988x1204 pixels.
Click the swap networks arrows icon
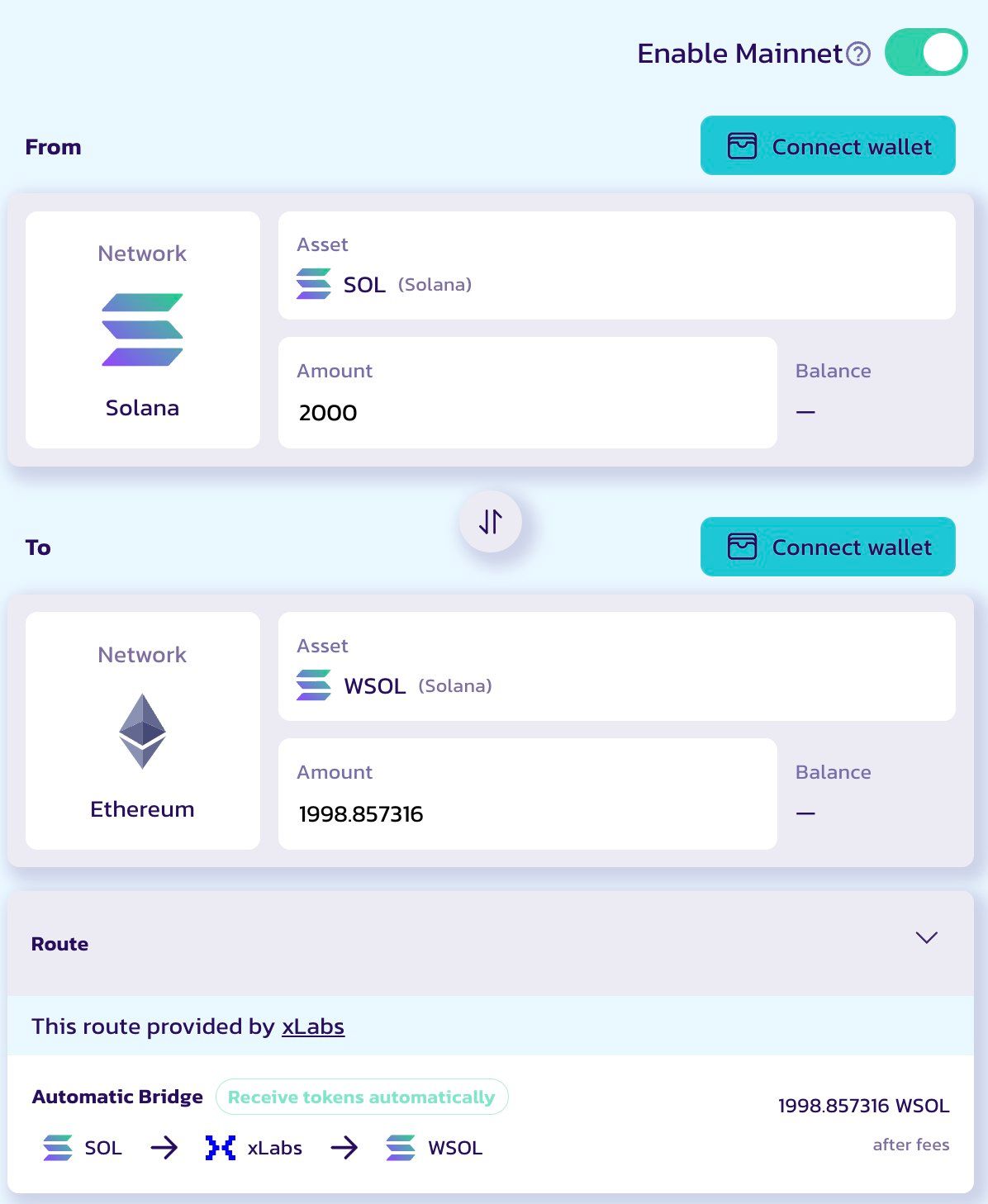pos(491,521)
